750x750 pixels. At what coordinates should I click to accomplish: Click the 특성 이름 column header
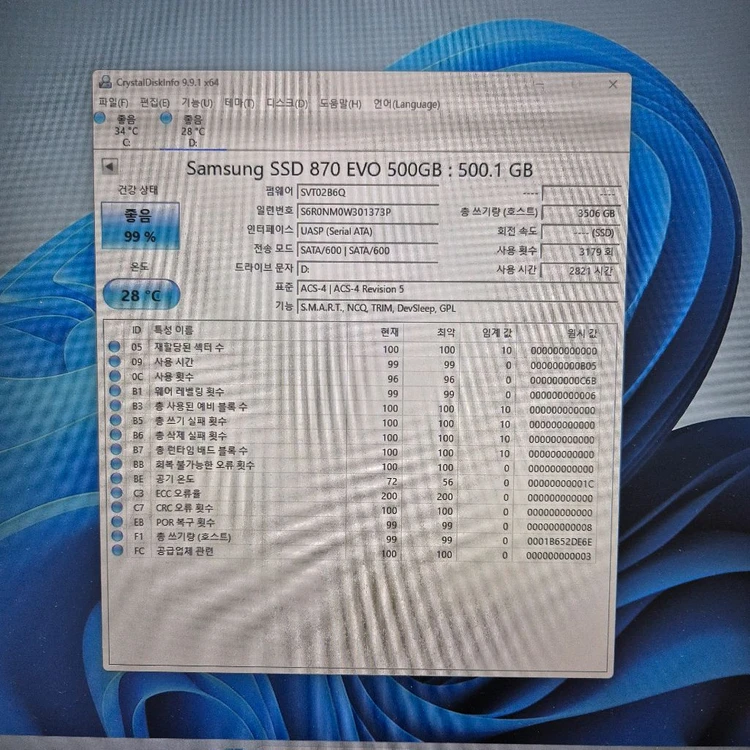coord(173,330)
